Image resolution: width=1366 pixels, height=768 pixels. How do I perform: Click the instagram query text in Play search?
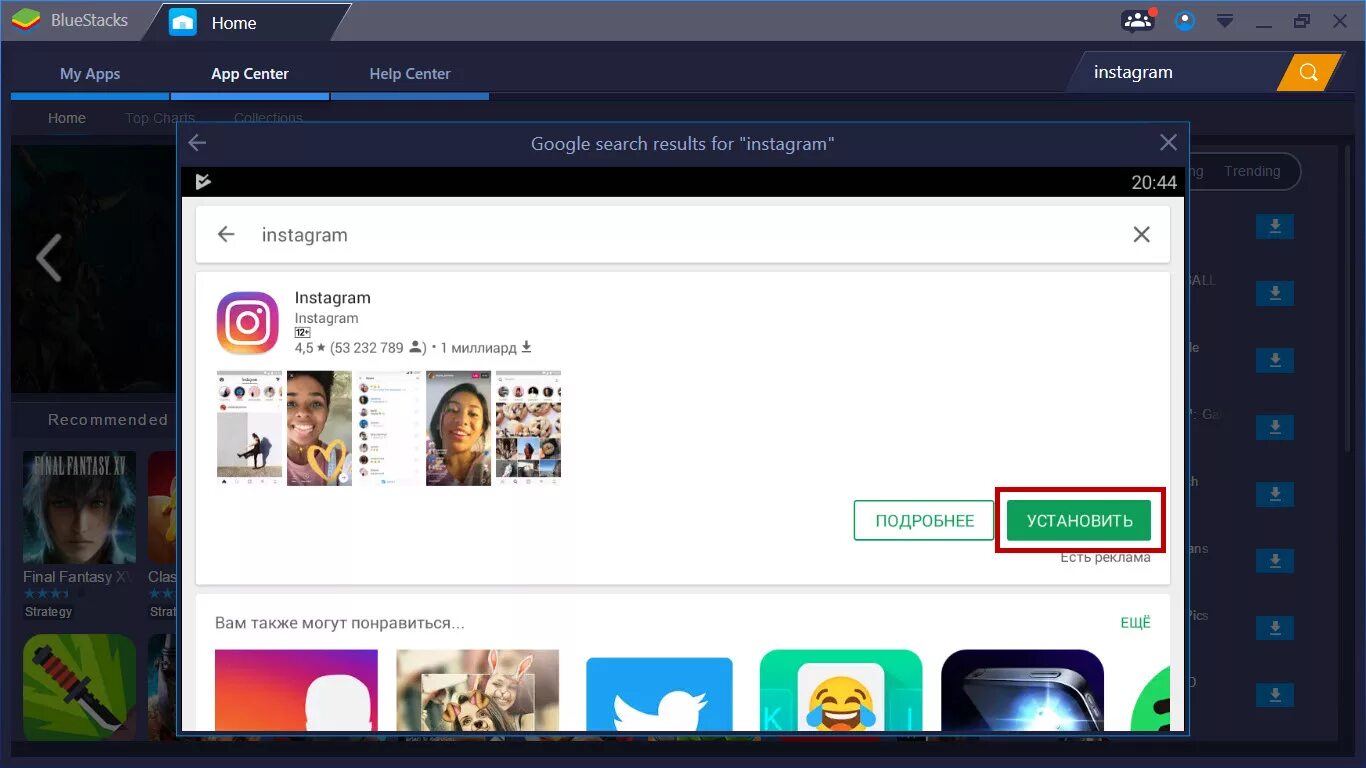[305, 235]
